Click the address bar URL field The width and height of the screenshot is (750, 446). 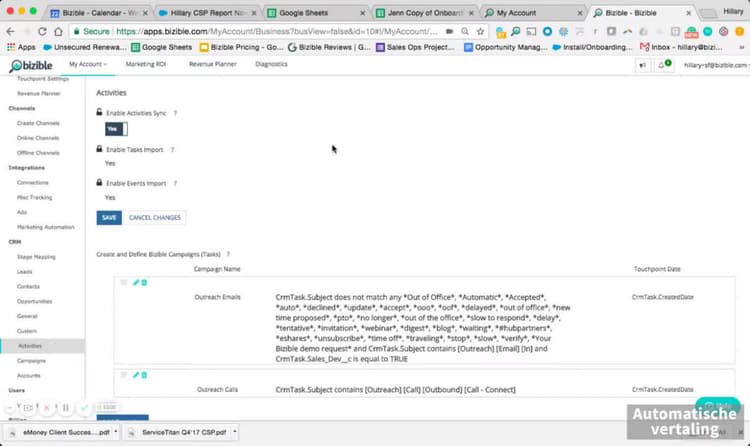(x=277, y=32)
